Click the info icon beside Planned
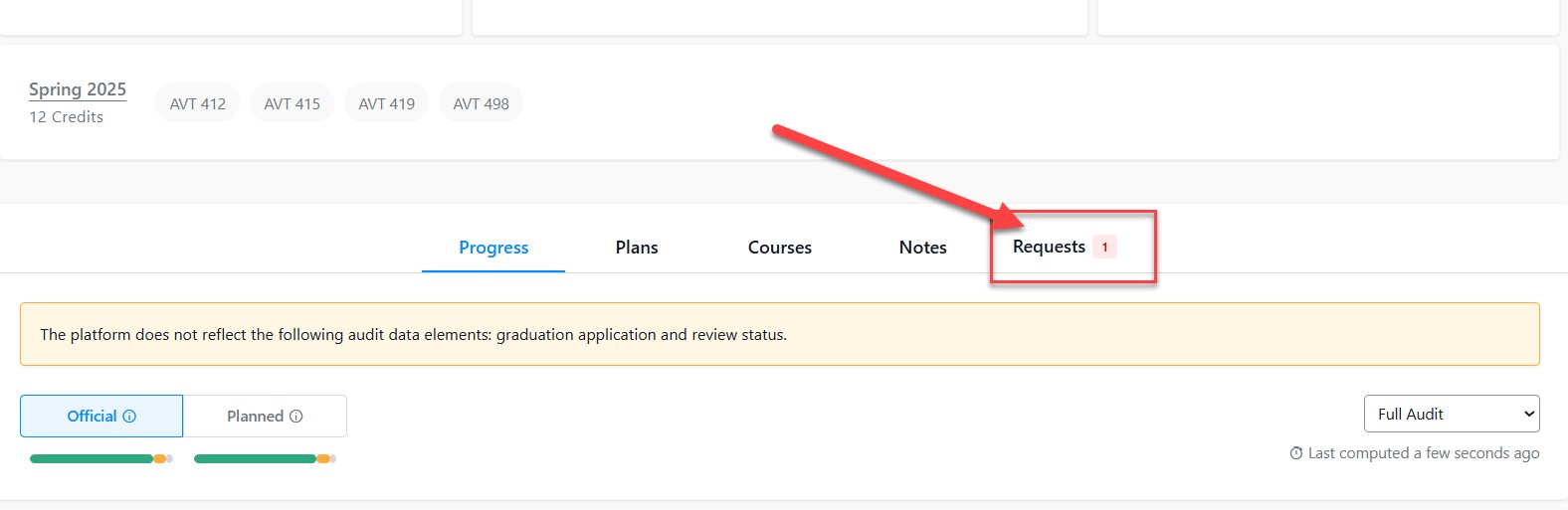The height and width of the screenshot is (510, 1568). 295,417
